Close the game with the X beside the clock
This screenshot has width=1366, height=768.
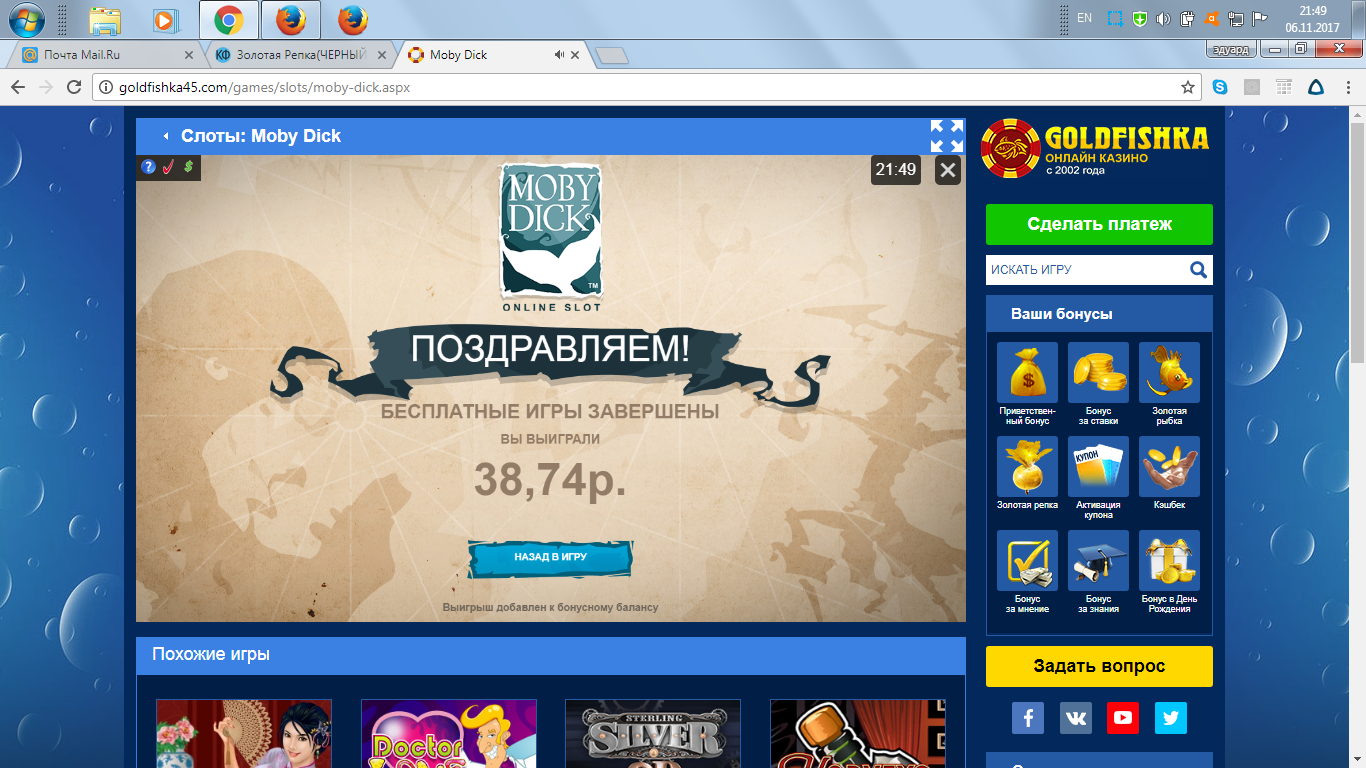click(948, 170)
